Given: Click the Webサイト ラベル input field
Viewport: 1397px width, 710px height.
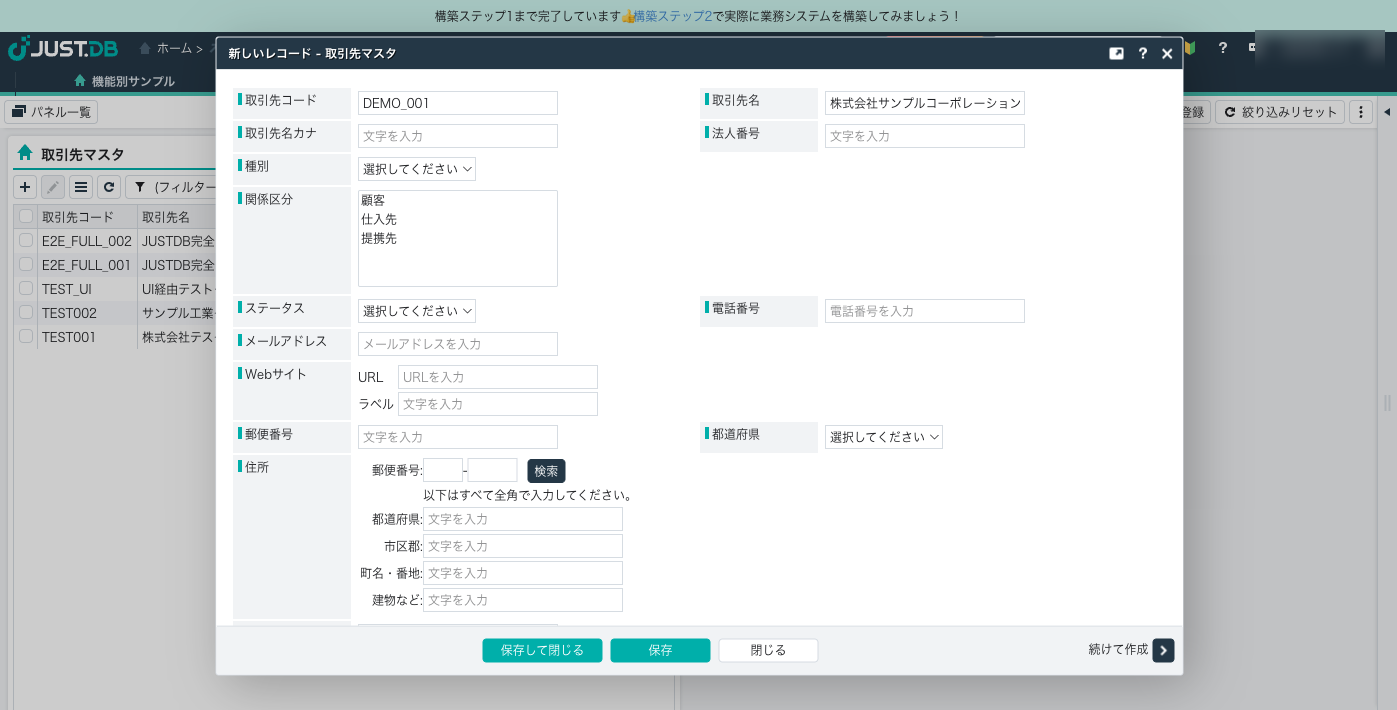Looking at the screenshot, I should 498,404.
